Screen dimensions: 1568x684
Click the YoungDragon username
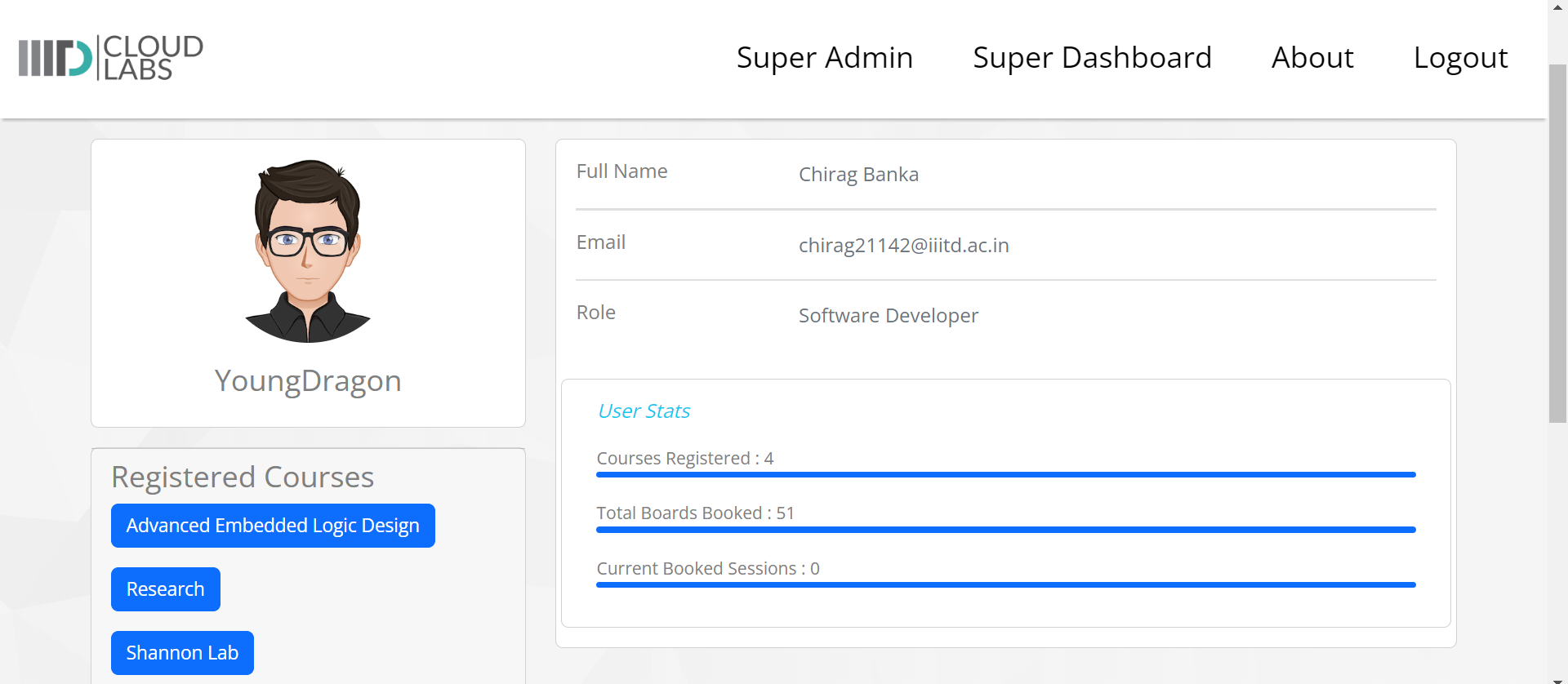pos(308,381)
